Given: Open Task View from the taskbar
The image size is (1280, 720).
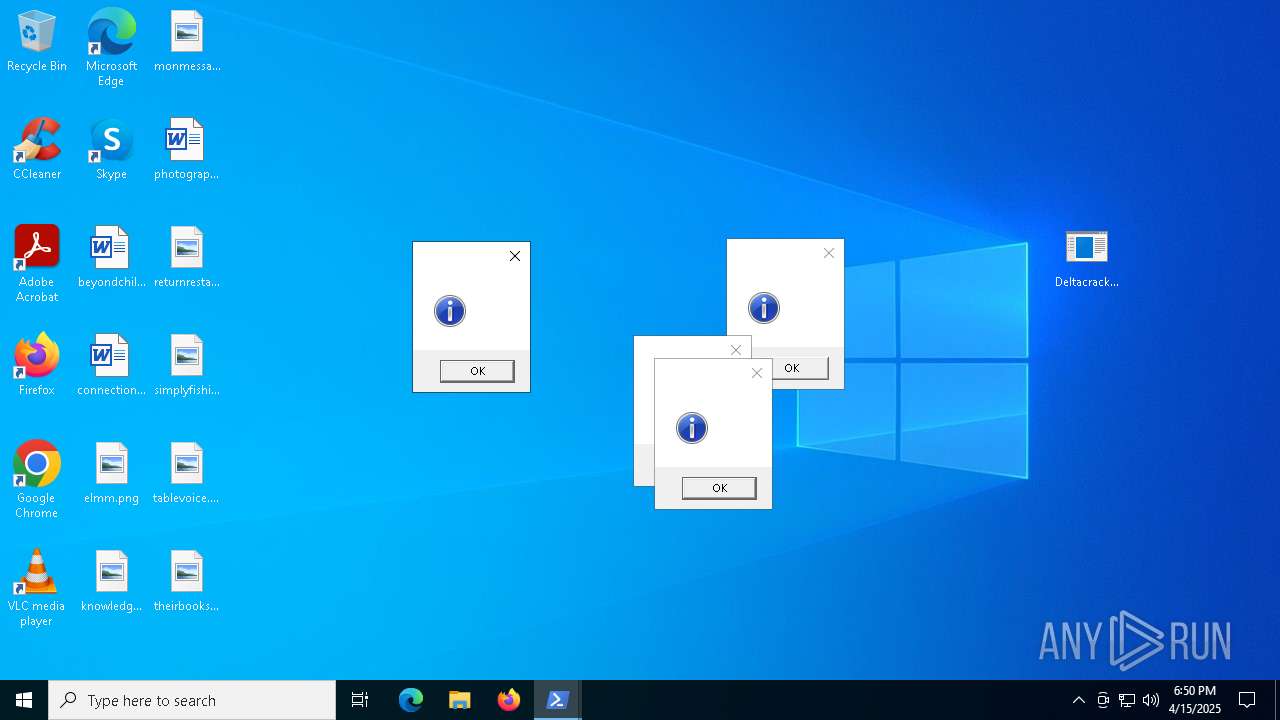Looking at the screenshot, I should tap(360, 700).
